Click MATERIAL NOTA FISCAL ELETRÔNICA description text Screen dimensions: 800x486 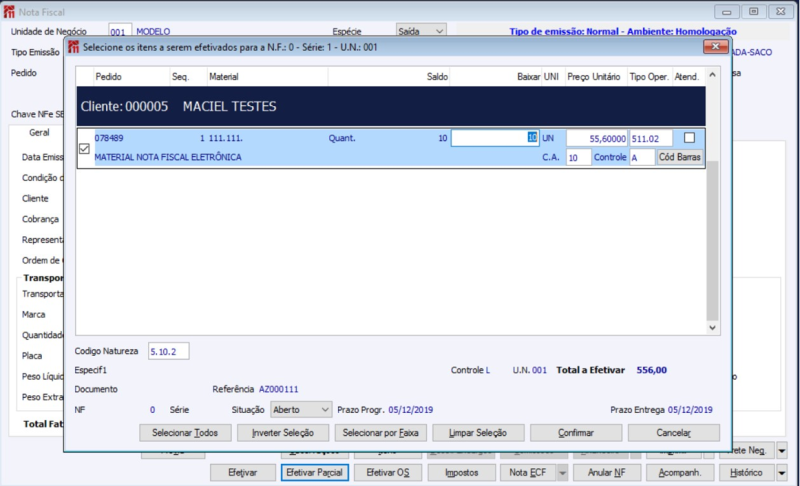click(168, 157)
